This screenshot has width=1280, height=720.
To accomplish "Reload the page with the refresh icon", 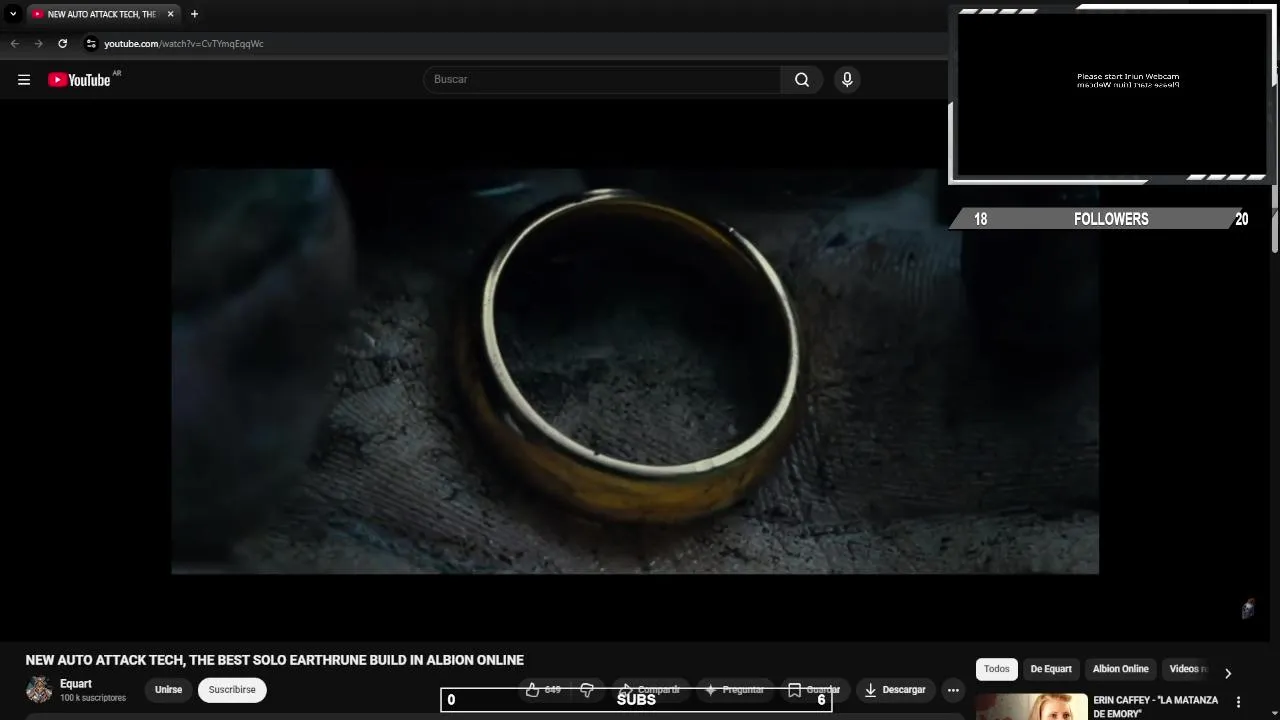I will click(x=62, y=43).
